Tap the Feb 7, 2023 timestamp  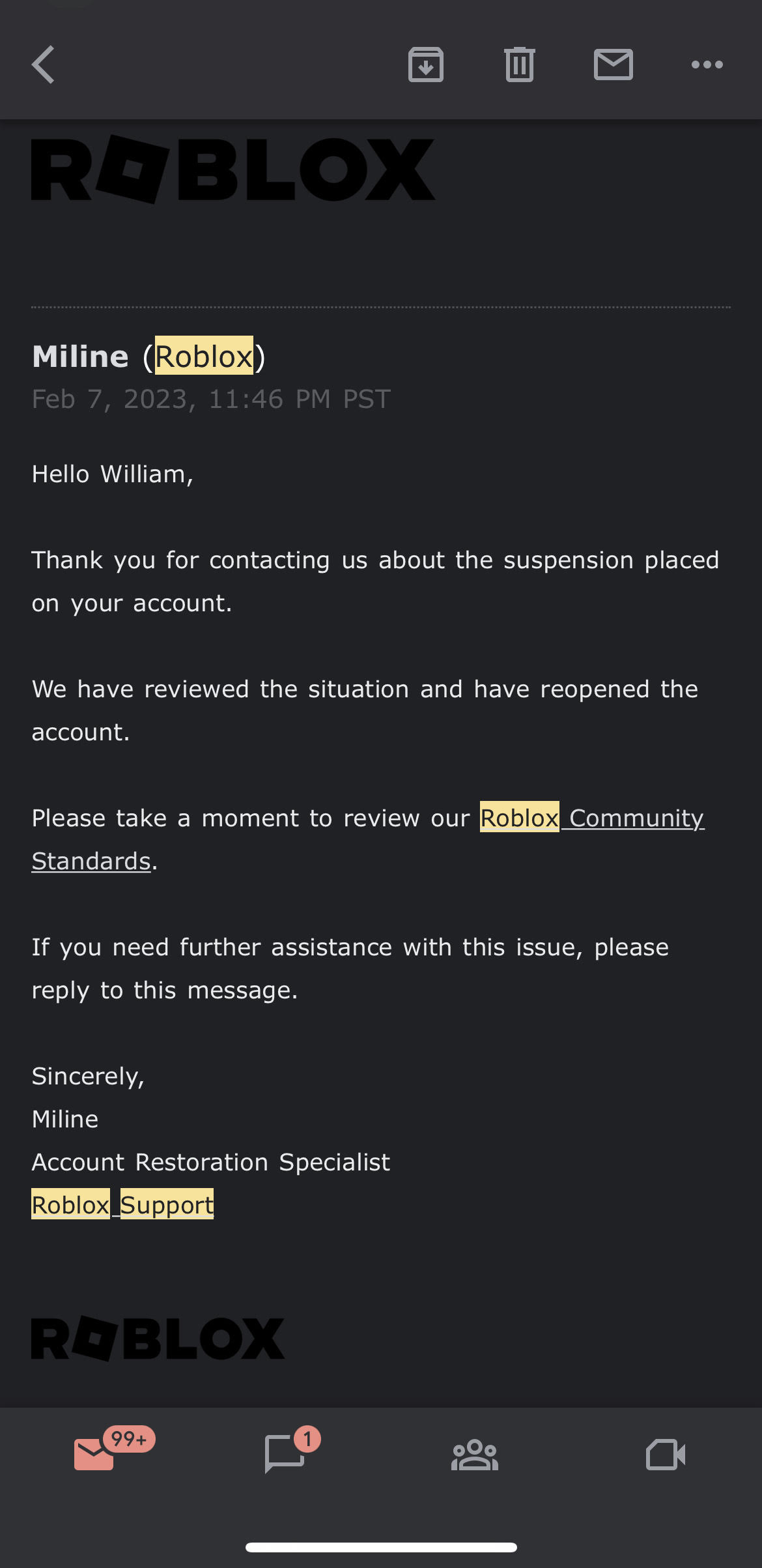(211, 399)
